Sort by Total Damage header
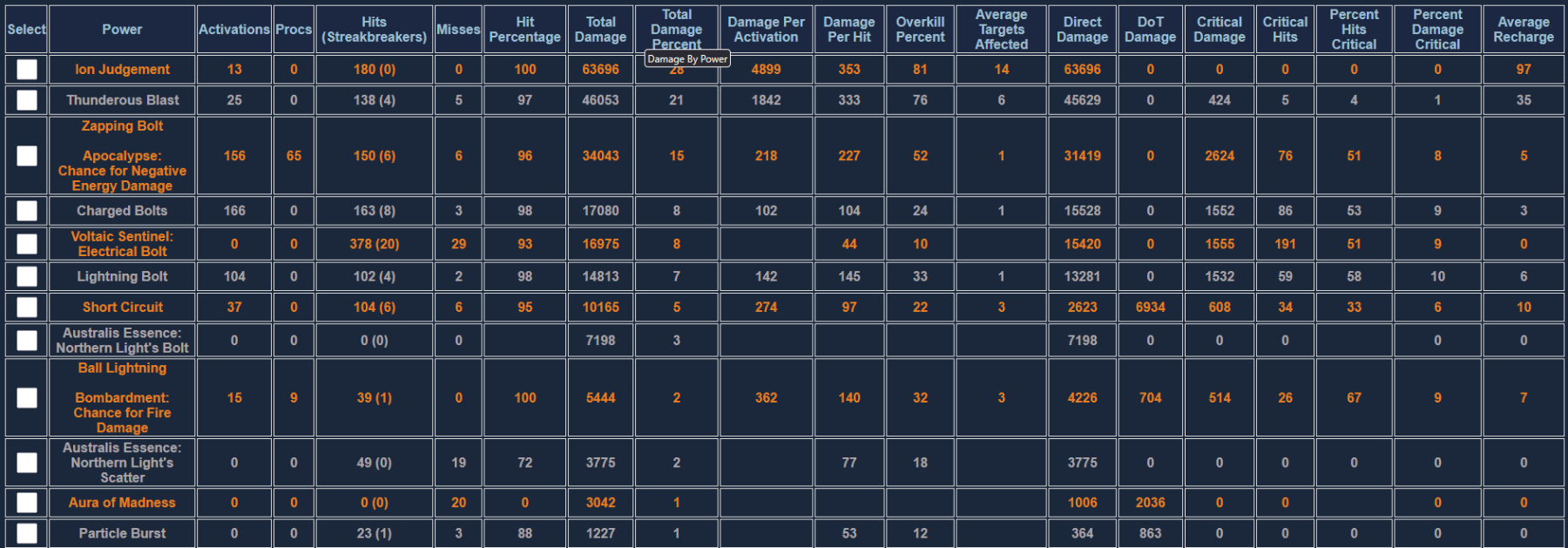The height and width of the screenshot is (548, 1568). (x=601, y=30)
